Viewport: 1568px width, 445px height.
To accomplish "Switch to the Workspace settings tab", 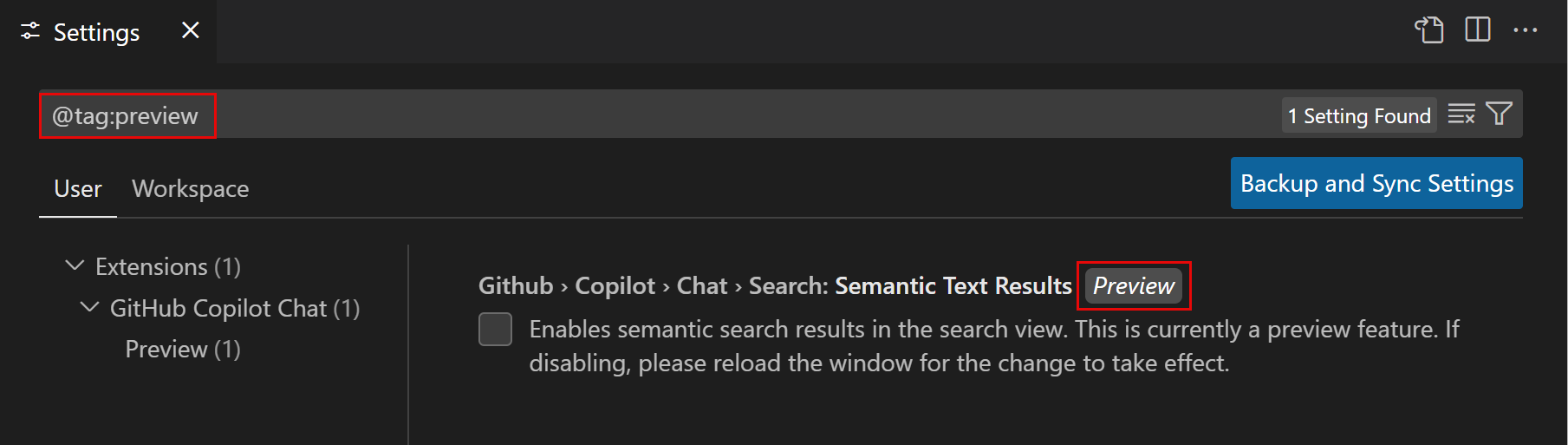I will (x=190, y=188).
